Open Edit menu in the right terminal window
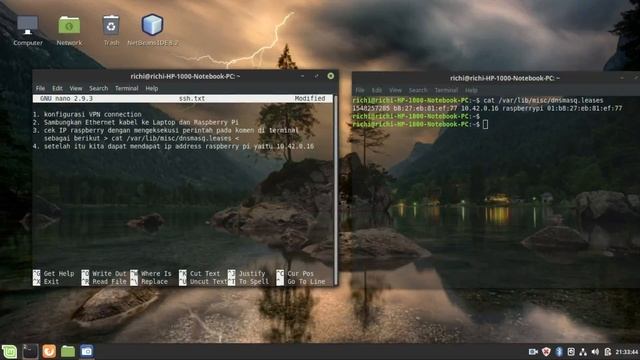The image size is (640, 360). click(x=376, y=90)
